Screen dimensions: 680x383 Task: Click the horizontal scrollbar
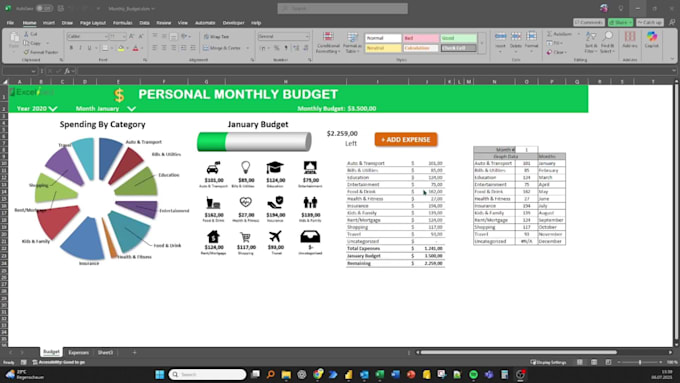pos(519,352)
